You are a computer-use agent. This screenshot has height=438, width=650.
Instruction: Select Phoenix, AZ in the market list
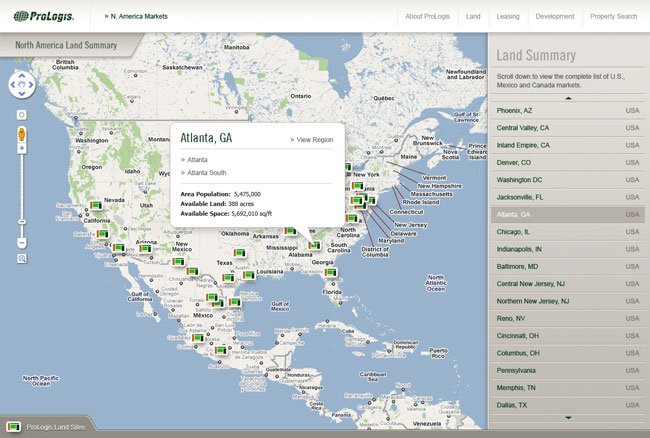(568, 111)
